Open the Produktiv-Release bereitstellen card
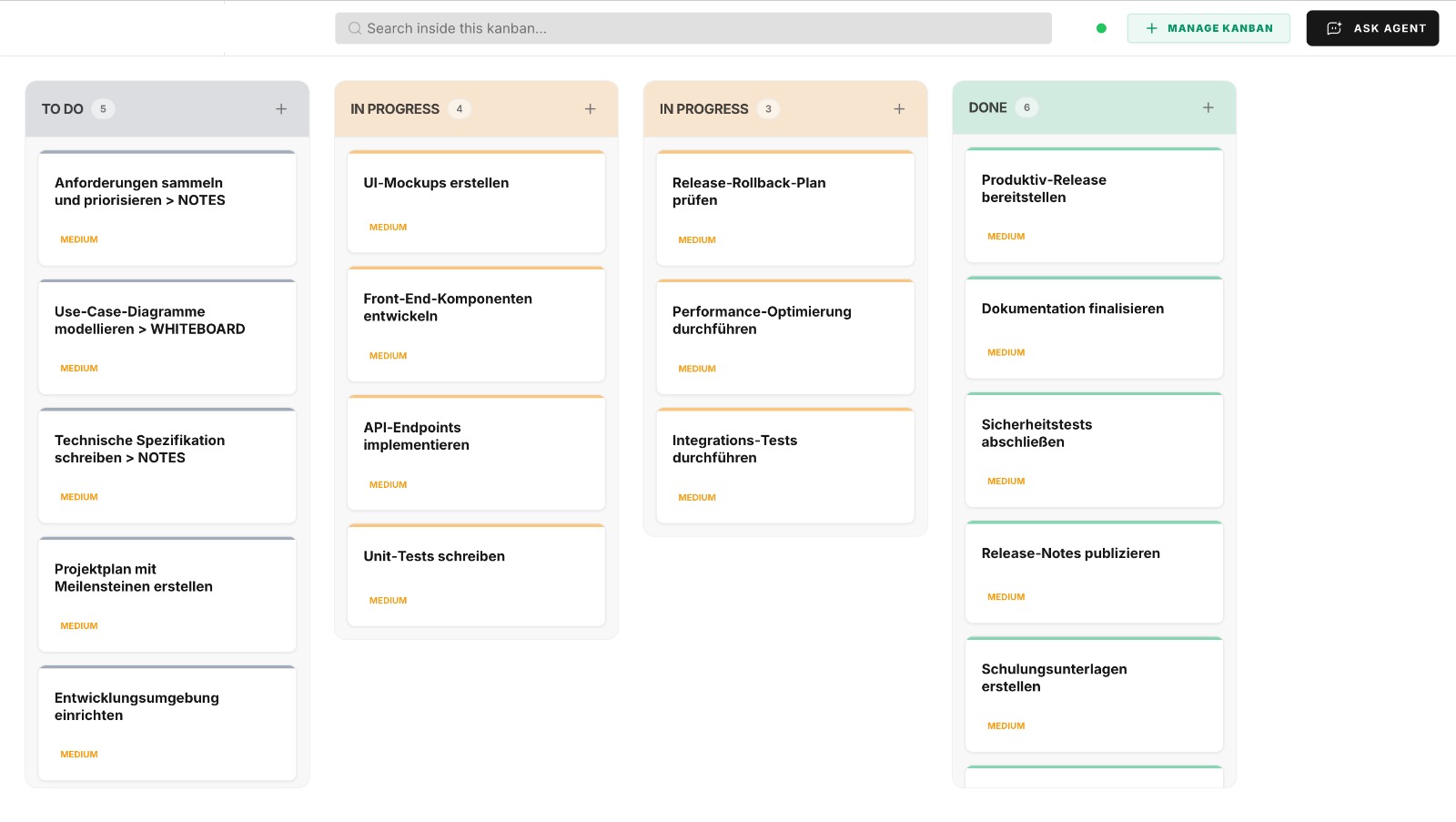 click(1094, 206)
